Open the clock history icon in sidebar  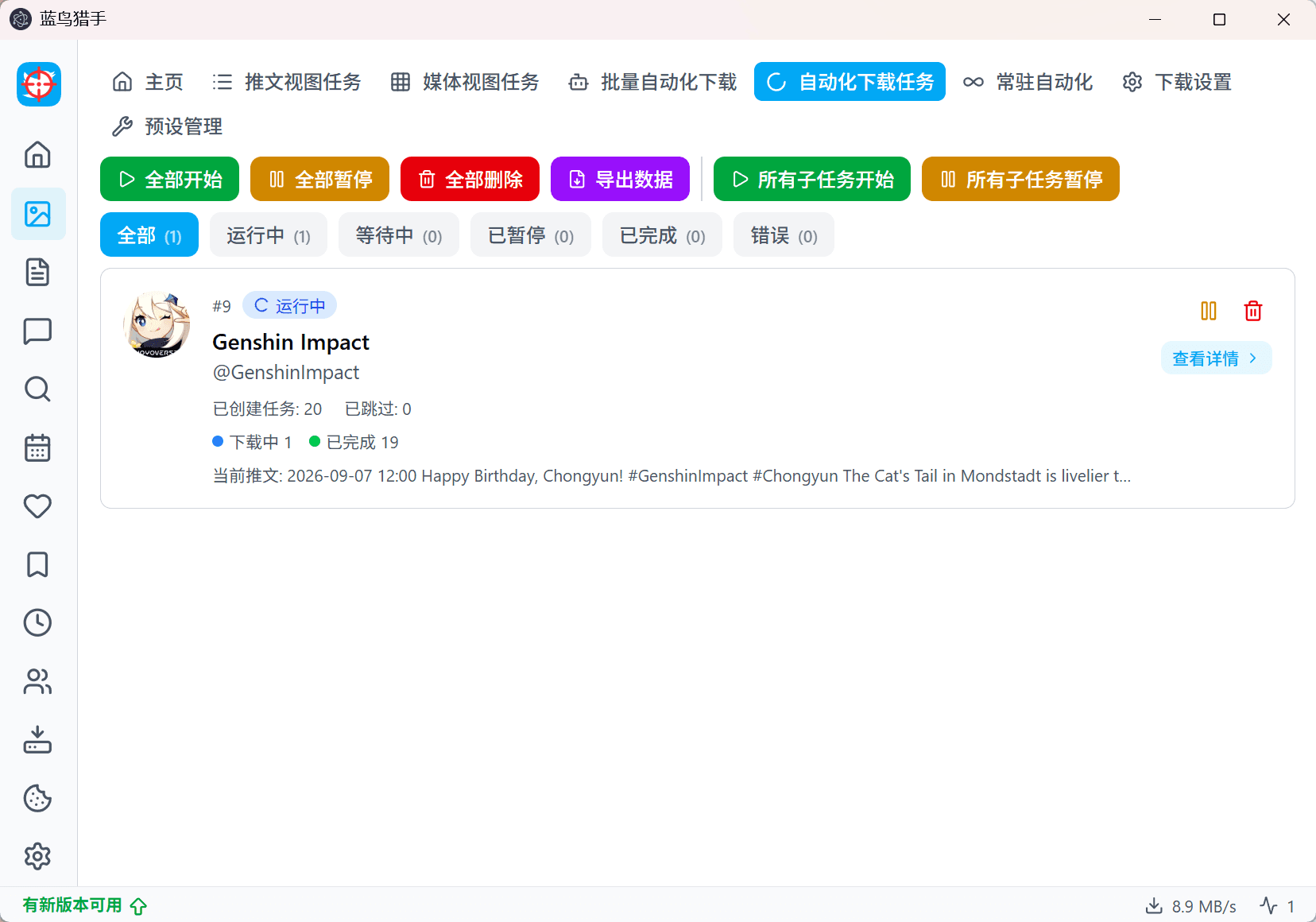tap(37, 623)
